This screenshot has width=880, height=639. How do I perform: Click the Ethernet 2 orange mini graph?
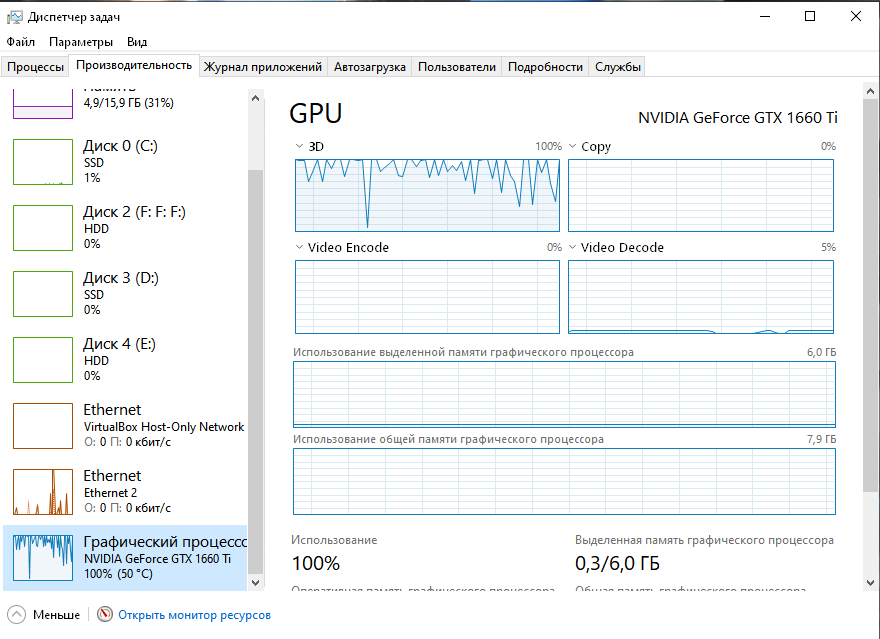click(x=43, y=492)
